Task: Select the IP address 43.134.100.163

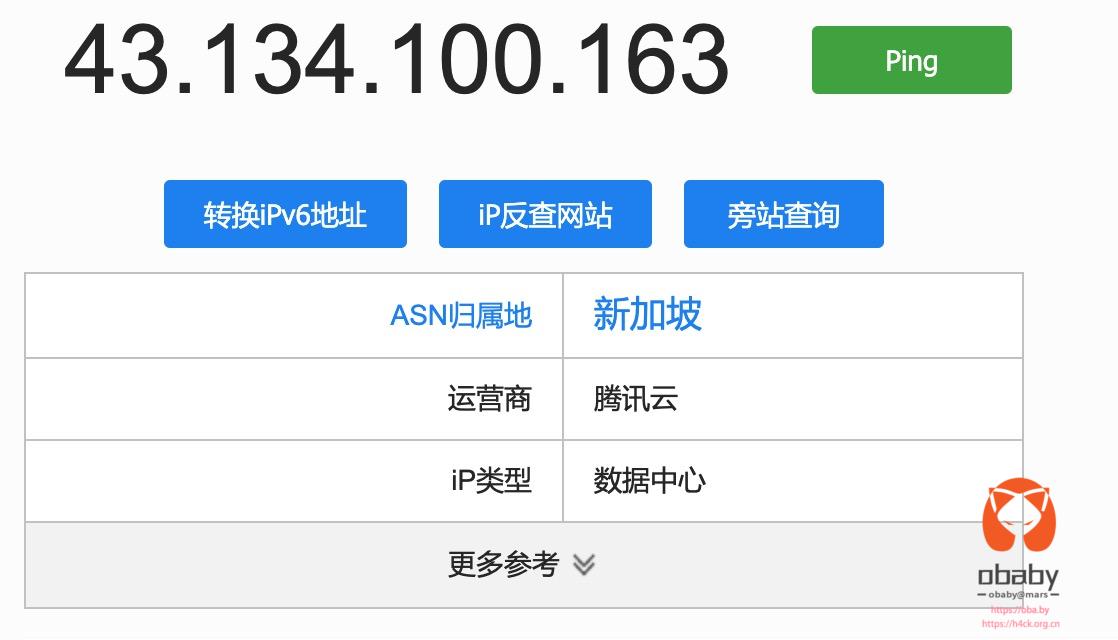Action: click(396, 60)
